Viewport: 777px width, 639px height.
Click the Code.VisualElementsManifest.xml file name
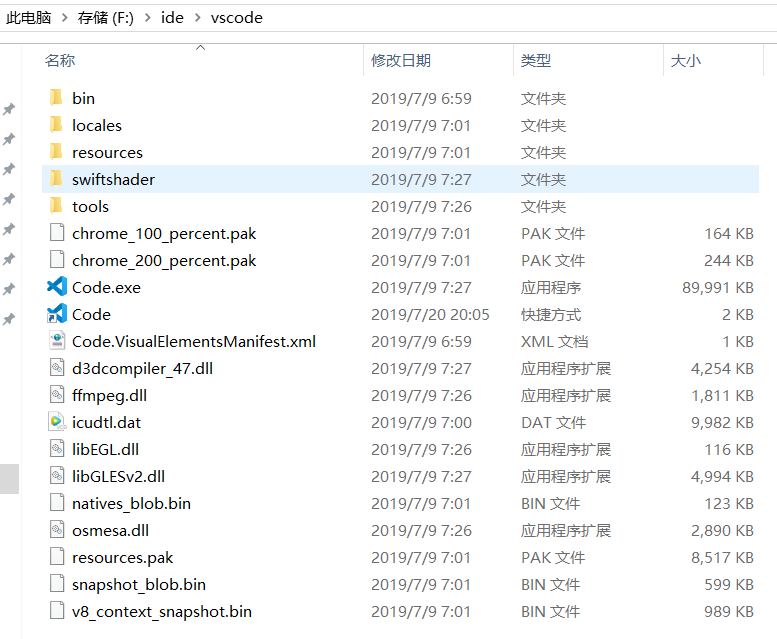[x=194, y=341]
